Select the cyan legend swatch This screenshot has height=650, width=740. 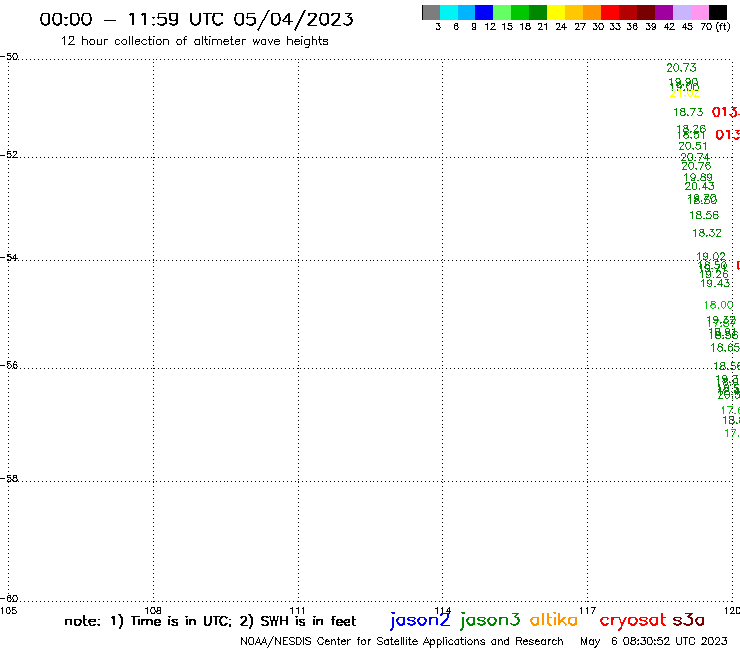(449, 12)
